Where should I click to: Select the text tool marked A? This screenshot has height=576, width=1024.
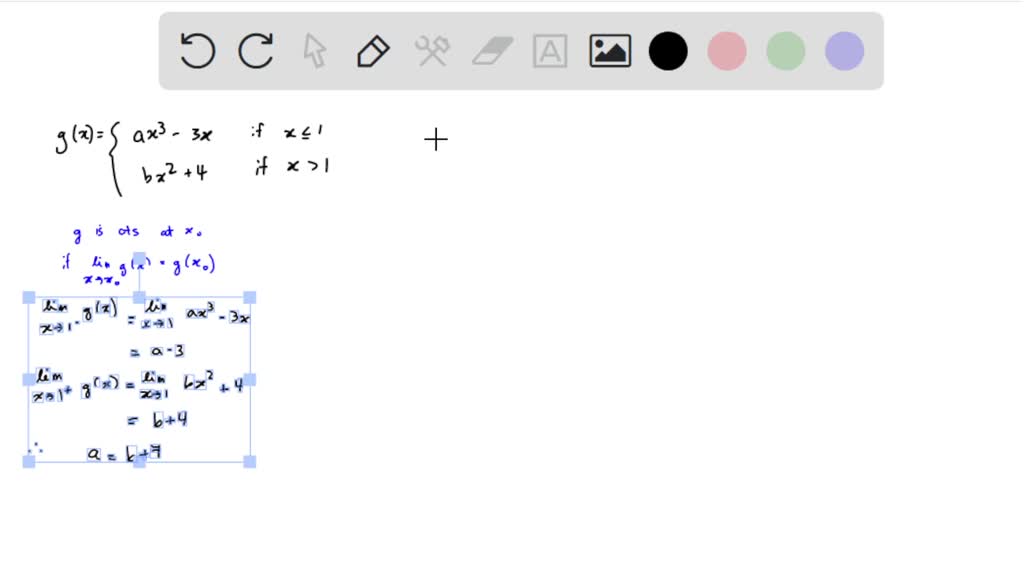coord(550,50)
